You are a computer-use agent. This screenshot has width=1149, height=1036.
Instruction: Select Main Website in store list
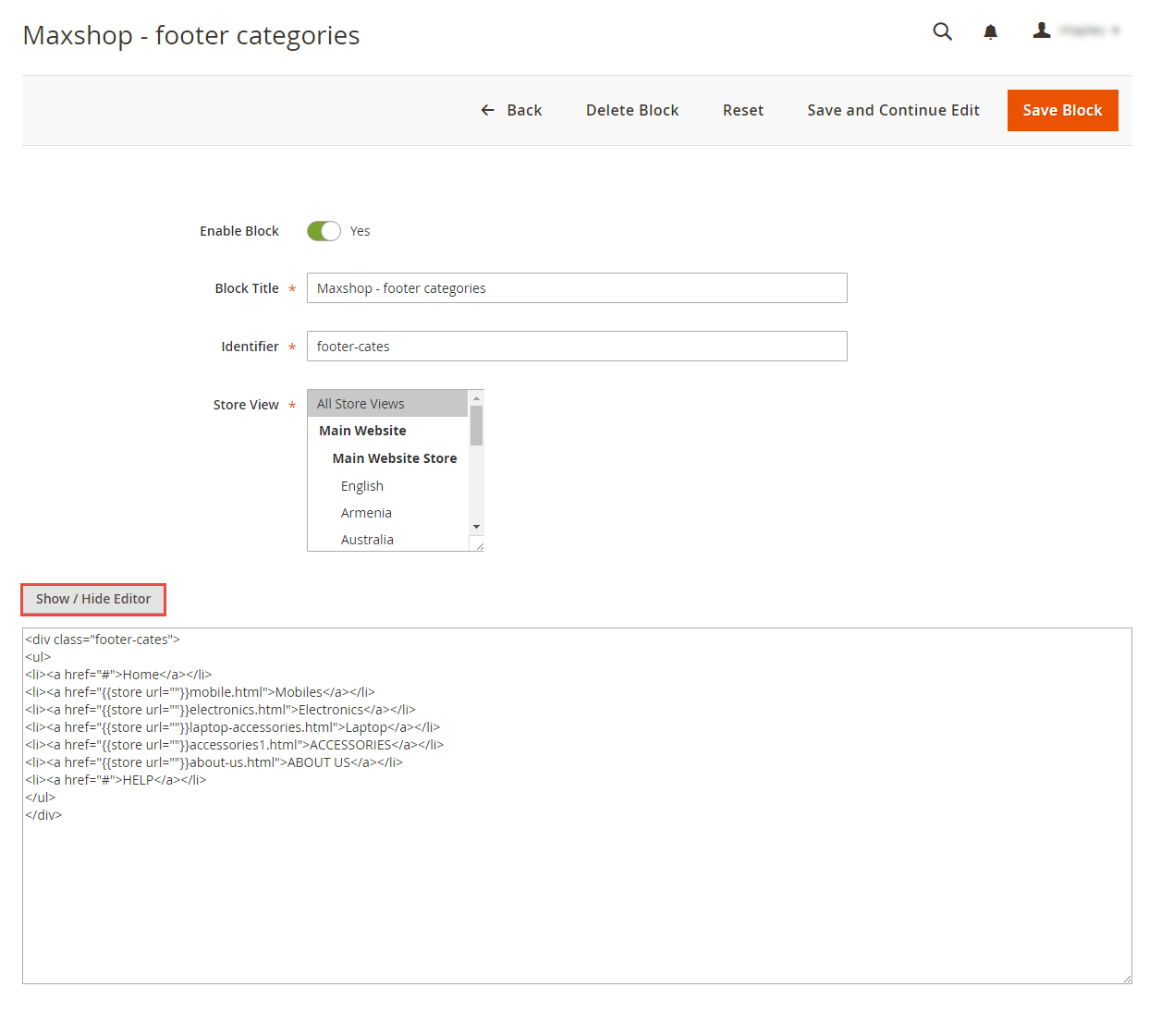362,431
